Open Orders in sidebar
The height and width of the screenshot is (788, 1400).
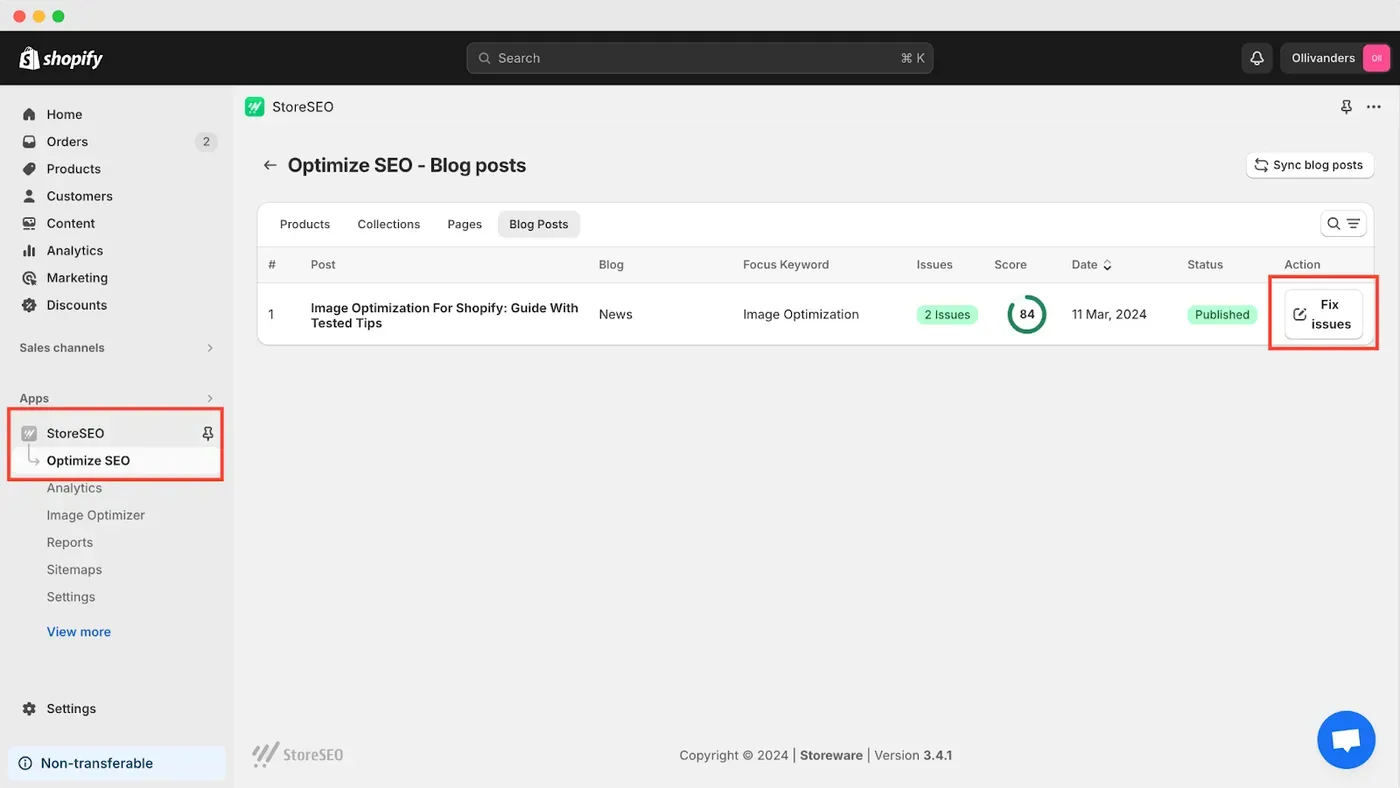(x=67, y=141)
